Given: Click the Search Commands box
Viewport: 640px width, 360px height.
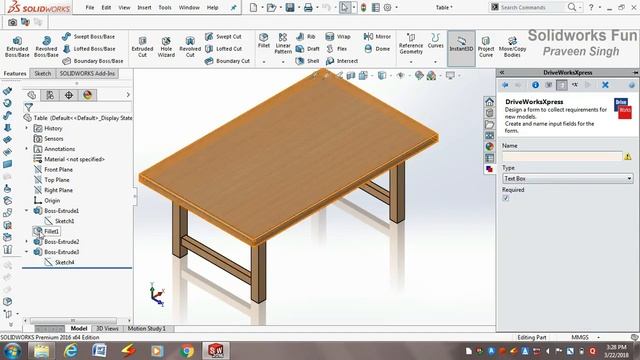Looking at the screenshot, I should click(x=527, y=7).
